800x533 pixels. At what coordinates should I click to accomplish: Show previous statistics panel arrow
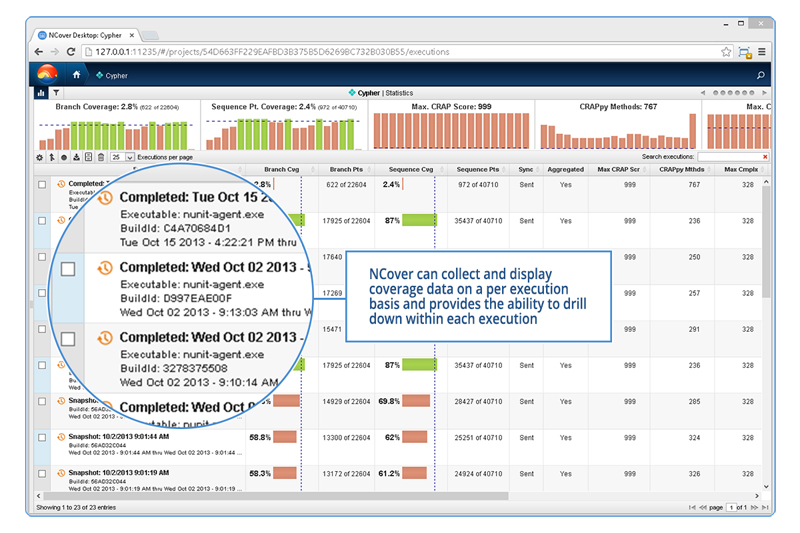coord(703,93)
